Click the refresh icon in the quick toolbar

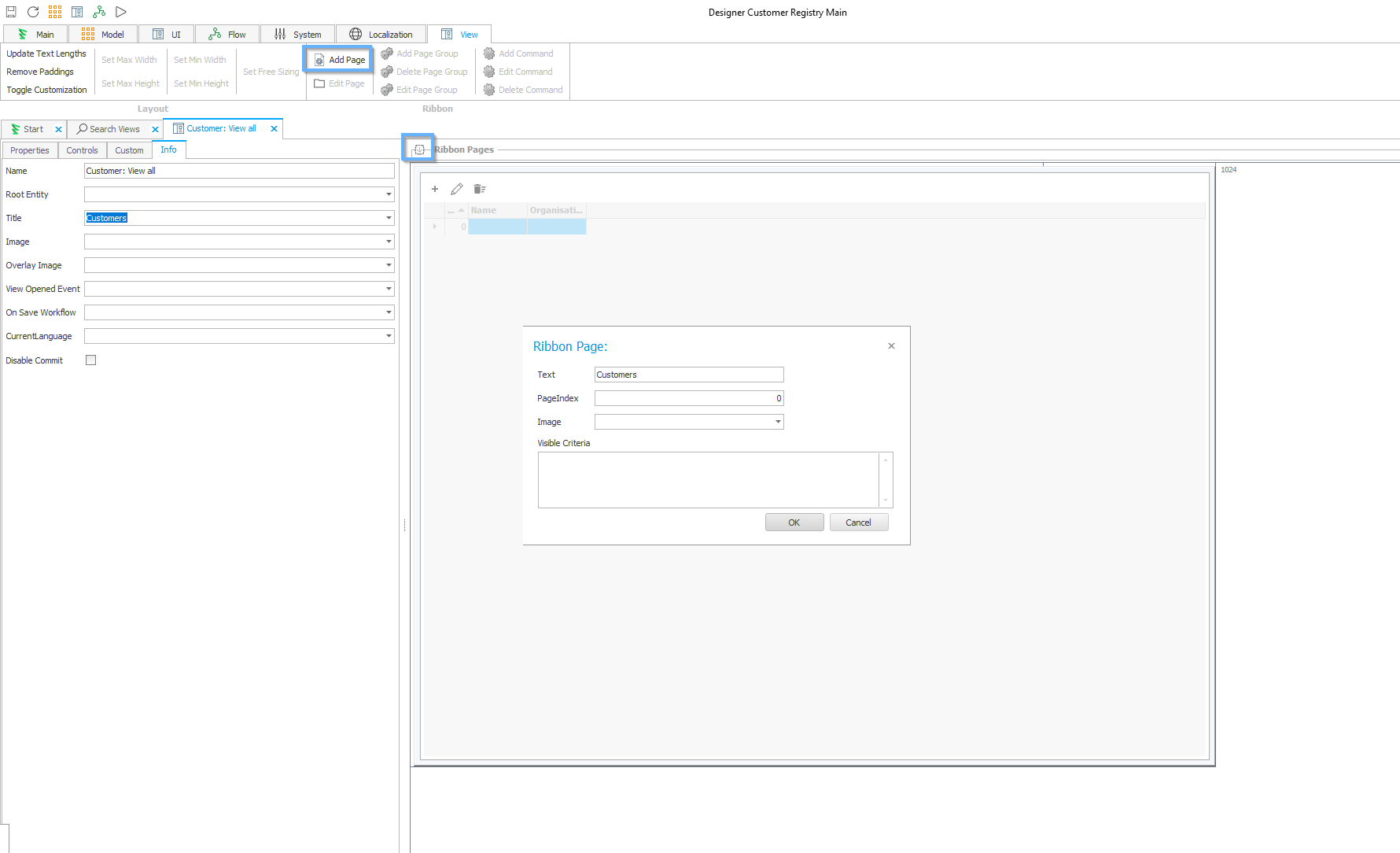[33, 12]
